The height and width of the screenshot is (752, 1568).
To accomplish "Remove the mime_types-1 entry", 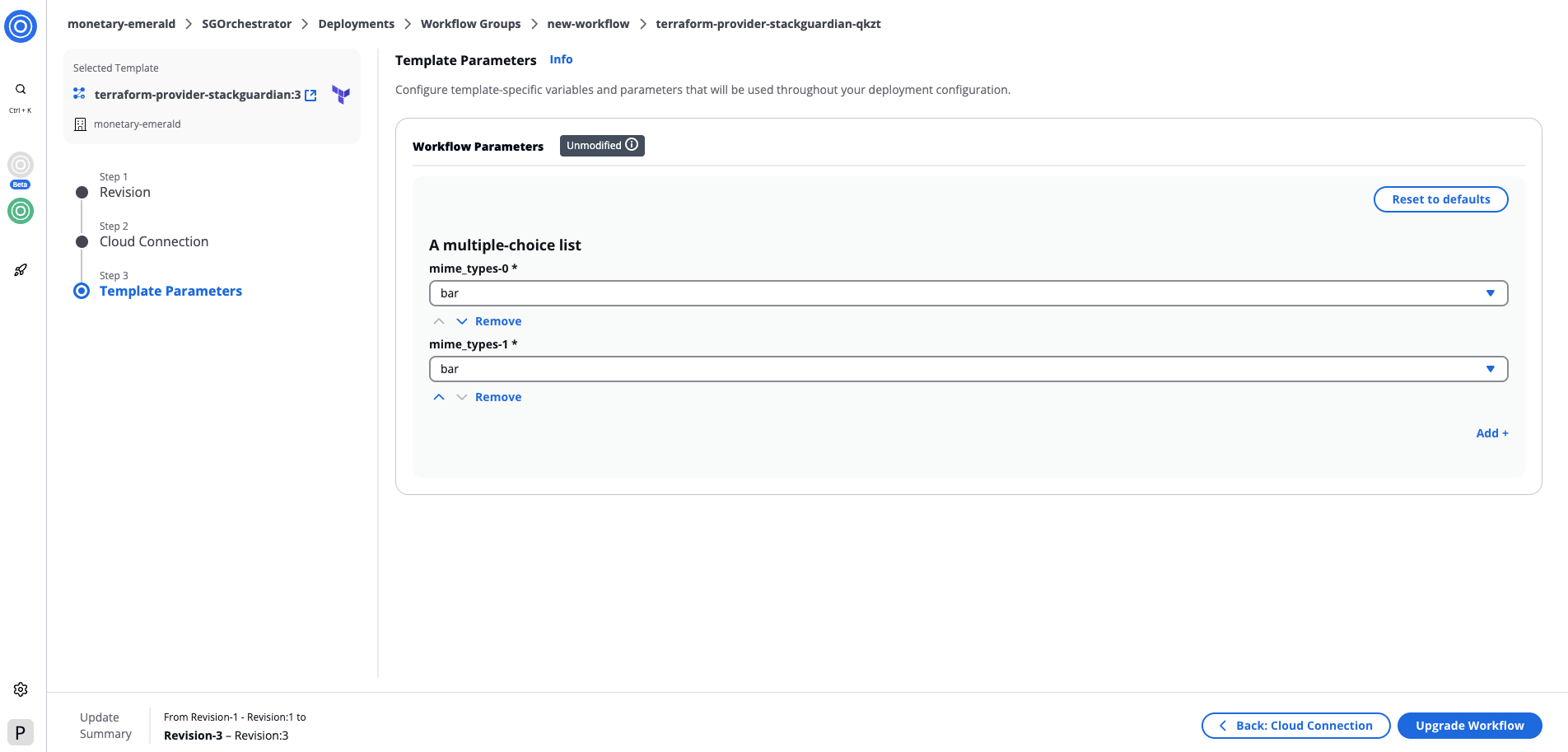I will (497, 396).
